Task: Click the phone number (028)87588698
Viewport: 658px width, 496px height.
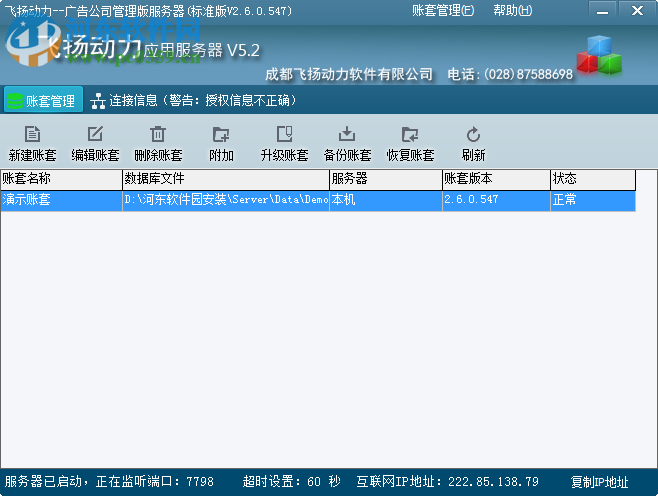Action: click(528, 74)
